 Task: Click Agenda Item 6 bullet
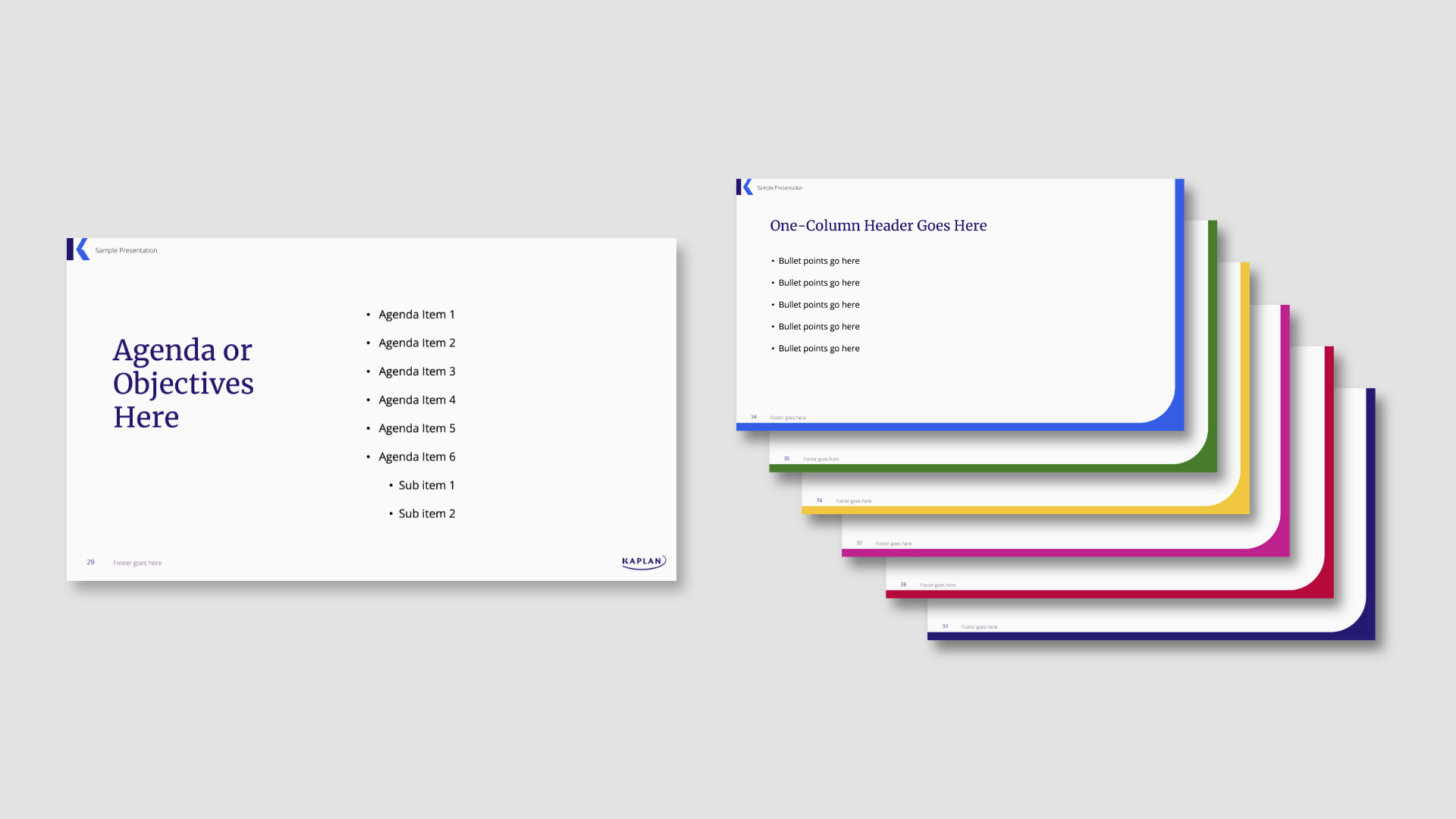click(416, 457)
